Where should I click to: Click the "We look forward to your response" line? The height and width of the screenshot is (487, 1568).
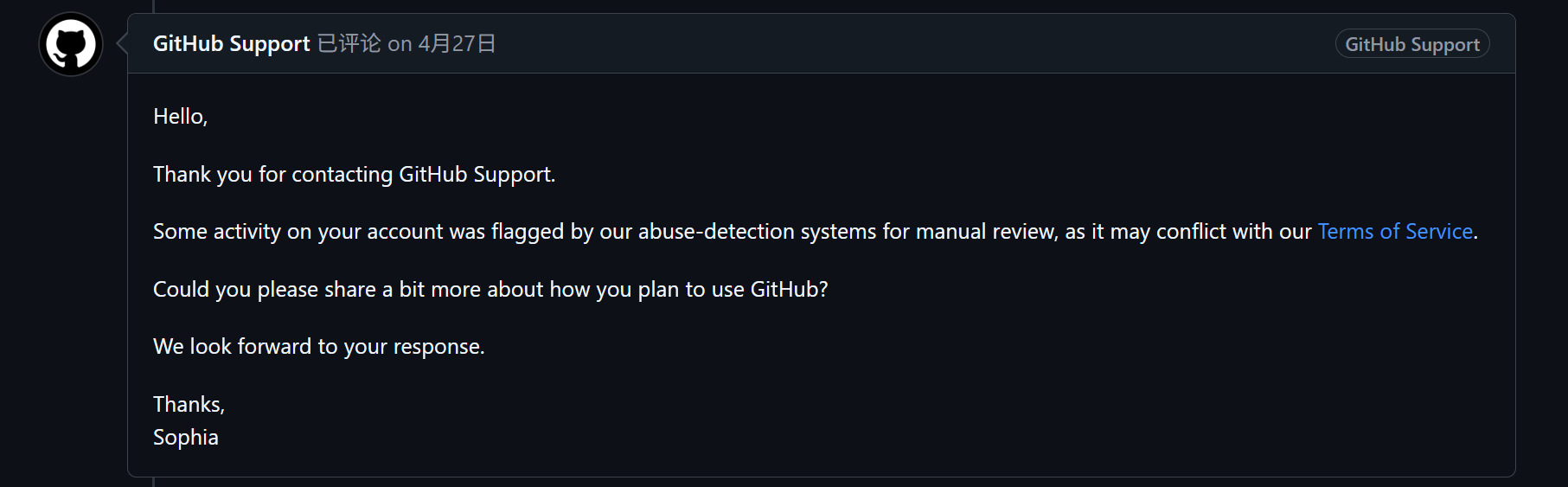[319, 347]
